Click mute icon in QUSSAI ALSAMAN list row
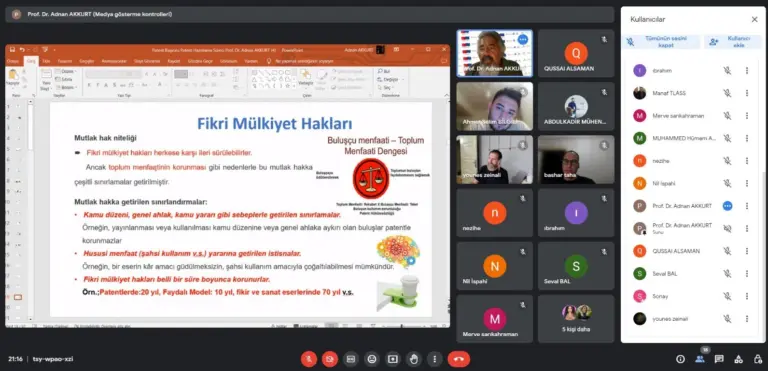This screenshot has width=768, height=371. pos(727,251)
